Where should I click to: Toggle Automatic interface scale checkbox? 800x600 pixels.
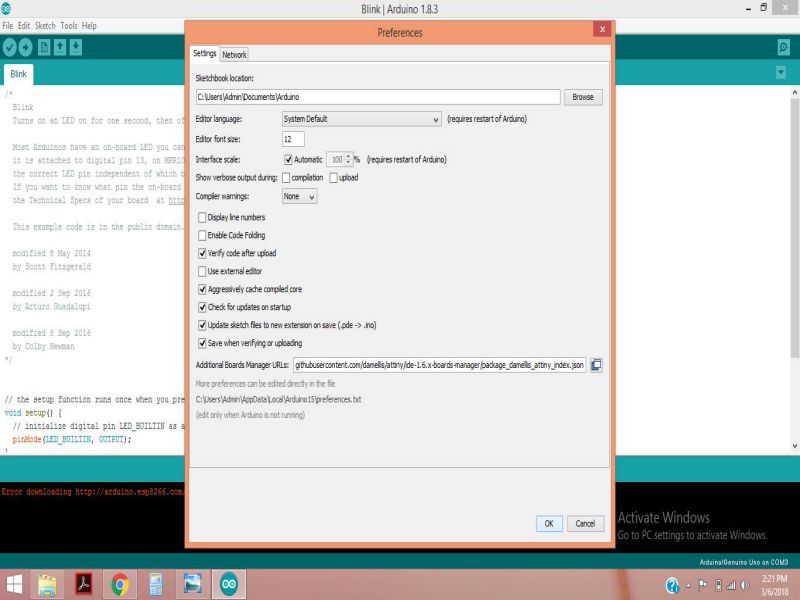coord(288,160)
